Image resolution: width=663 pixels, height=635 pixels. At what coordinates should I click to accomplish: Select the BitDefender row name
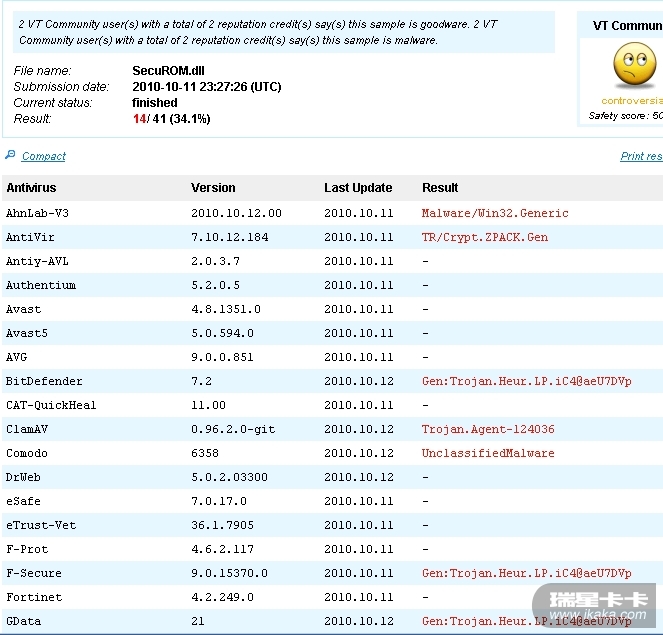pyautogui.click(x=44, y=381)
